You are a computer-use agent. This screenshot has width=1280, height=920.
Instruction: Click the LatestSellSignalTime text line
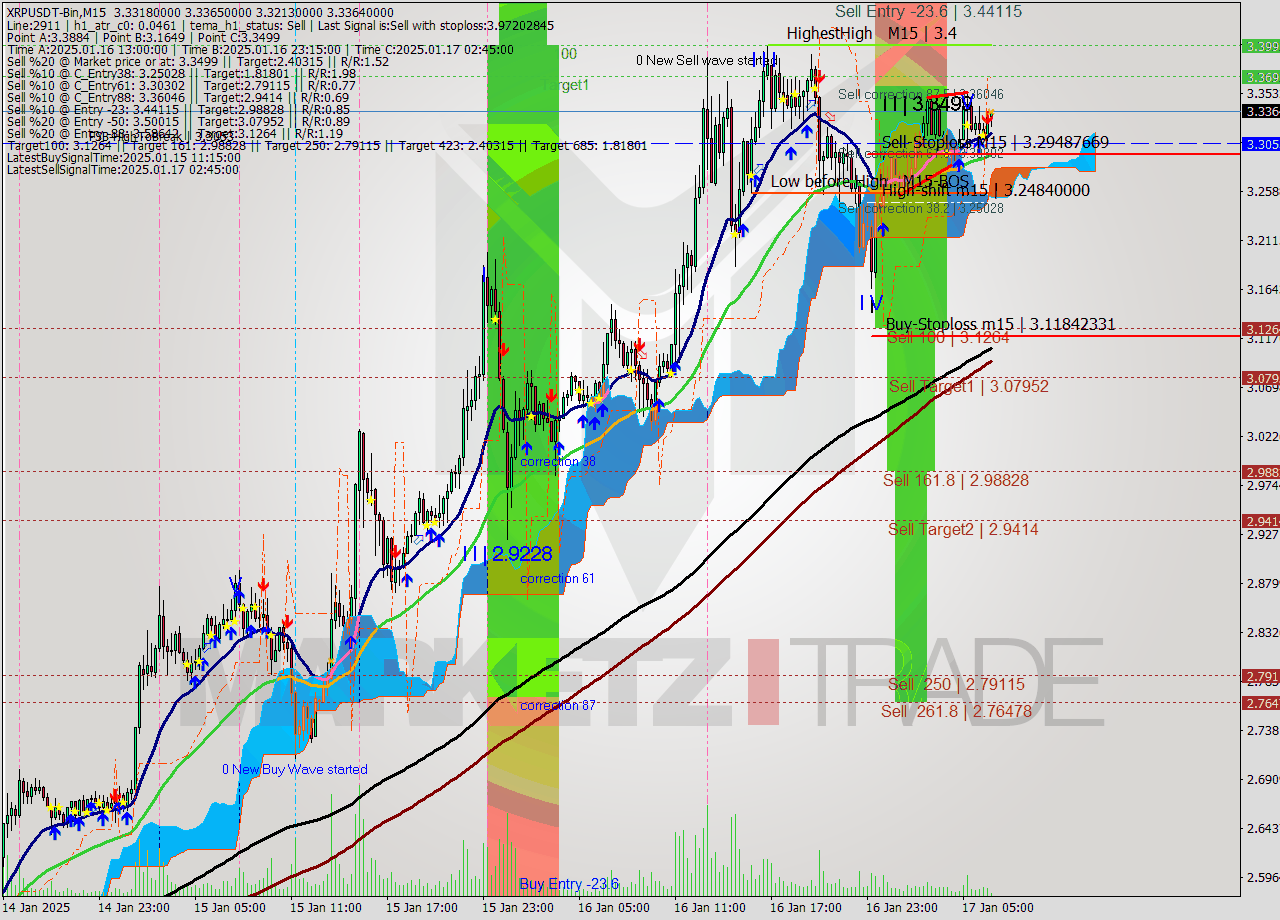pyautogui.click(x=123, y=169)
